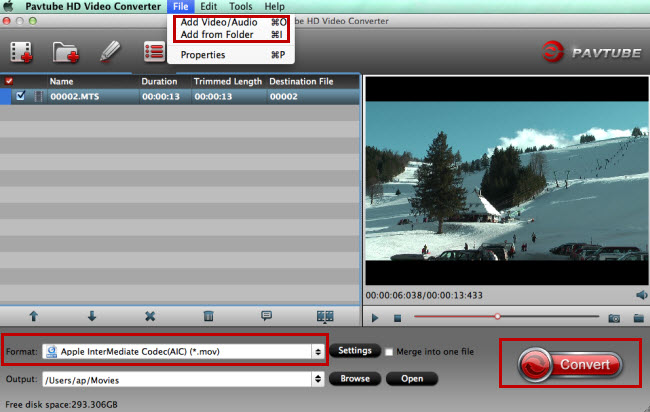Open the Tools menu
650x412 pixels.
click(240, 6)
